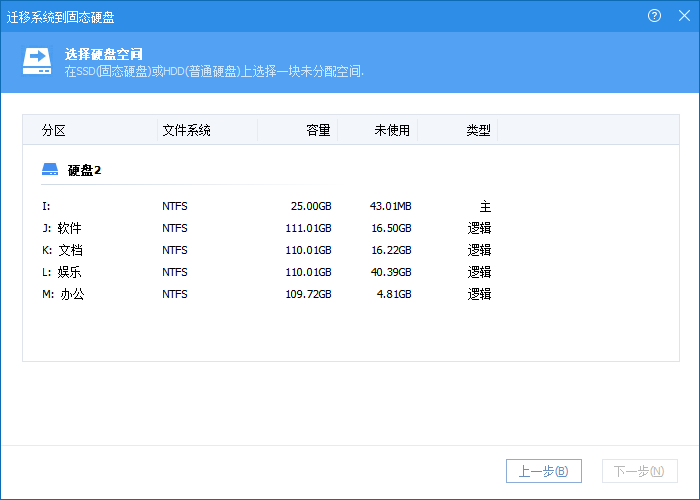Click the 下一步(N) next button
Viewport: 700px width, 500px height.
640,471
